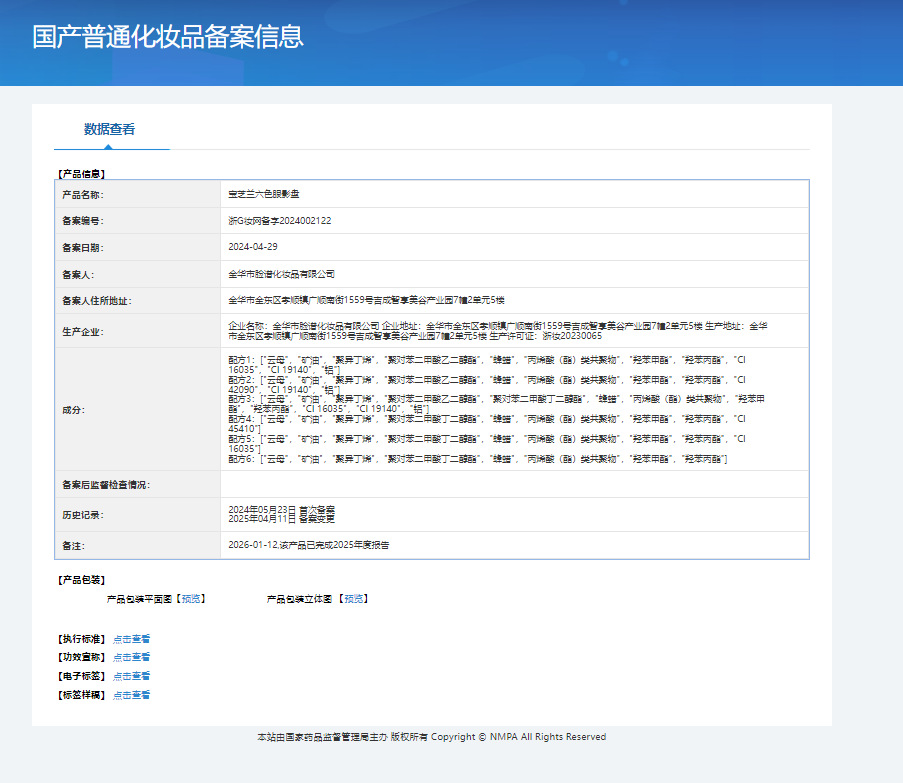Select the 配方6 ingredient line
Image resolution: width=903 pixels, height=783 pixels.
point(478,459)
